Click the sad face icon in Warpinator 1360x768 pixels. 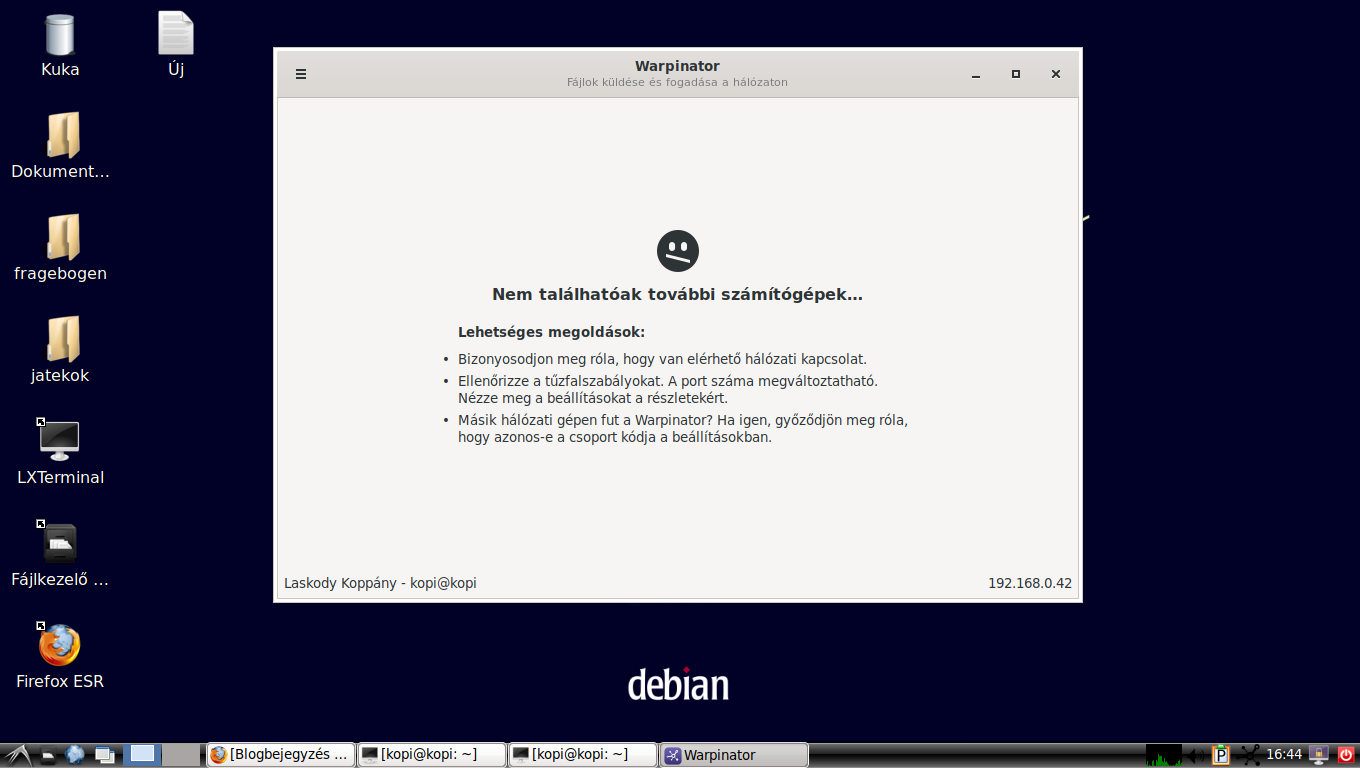(678, 251)
